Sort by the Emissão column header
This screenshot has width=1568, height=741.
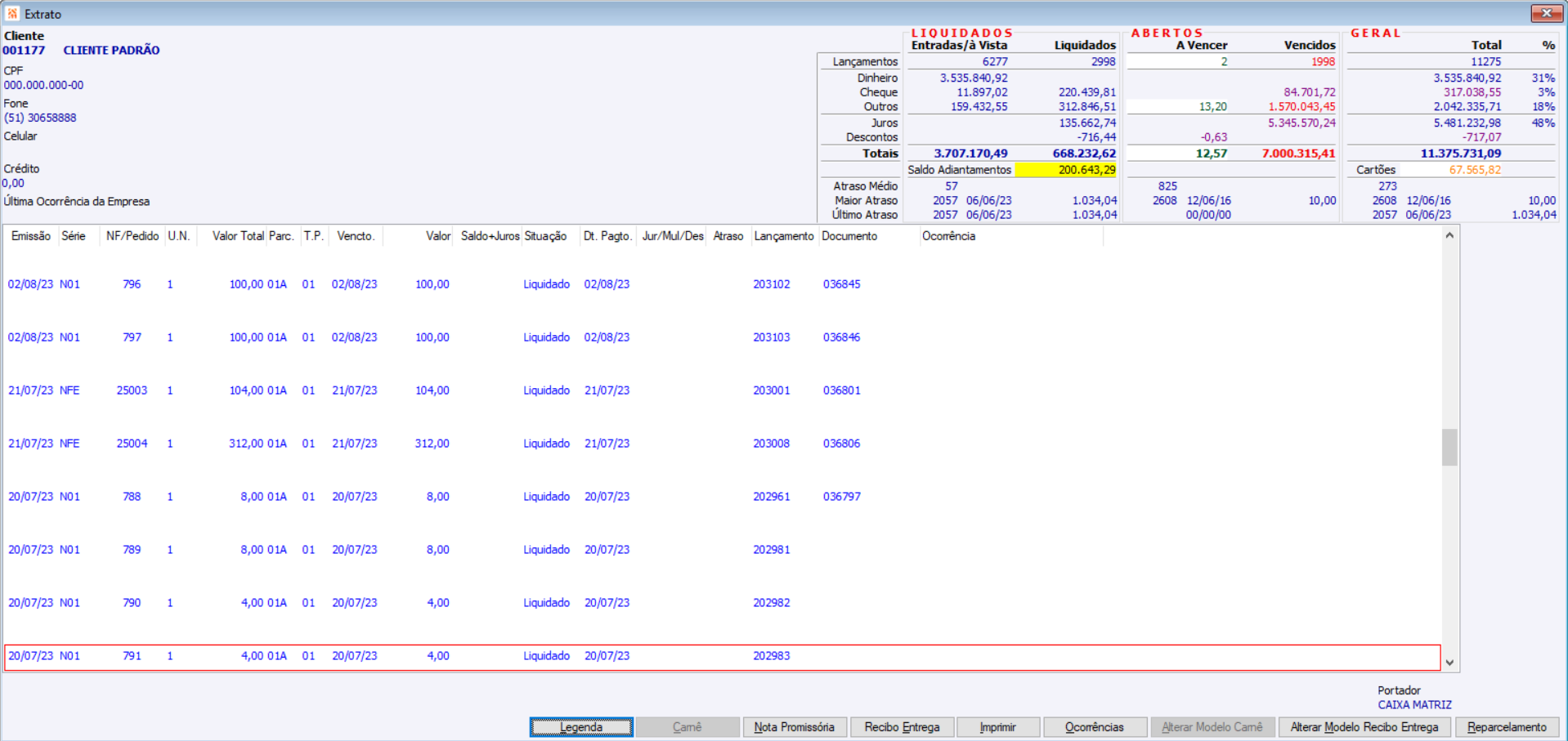pos(31,236)
